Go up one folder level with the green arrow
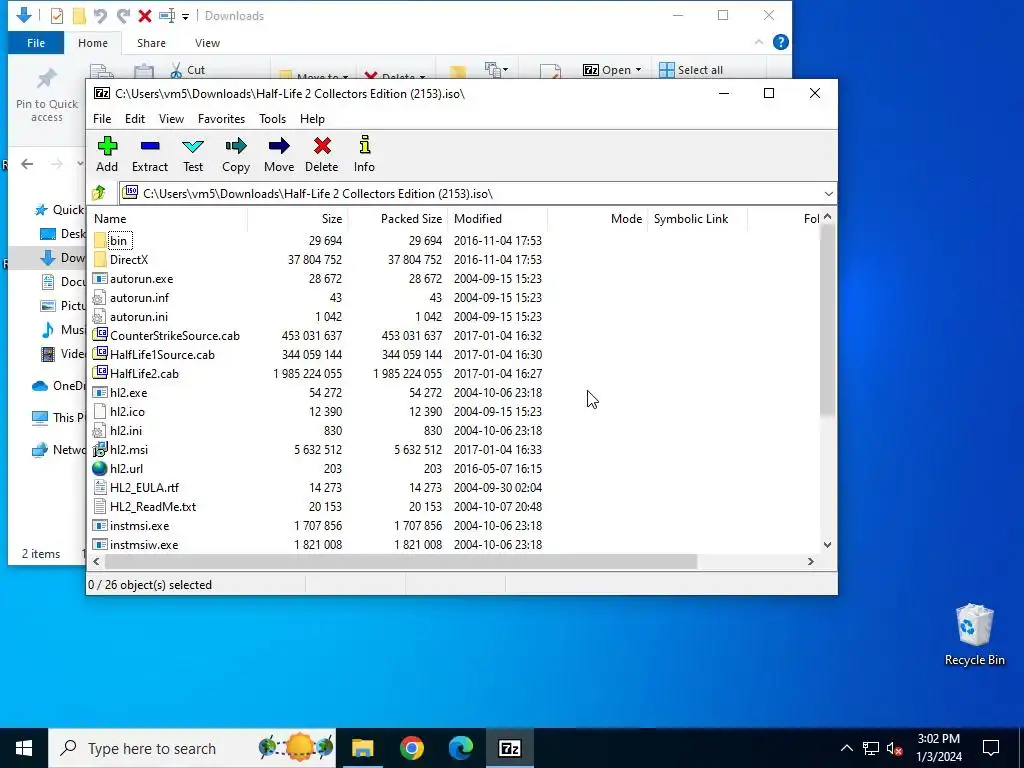Screen dimensions: 1024x768 (99, 193)
